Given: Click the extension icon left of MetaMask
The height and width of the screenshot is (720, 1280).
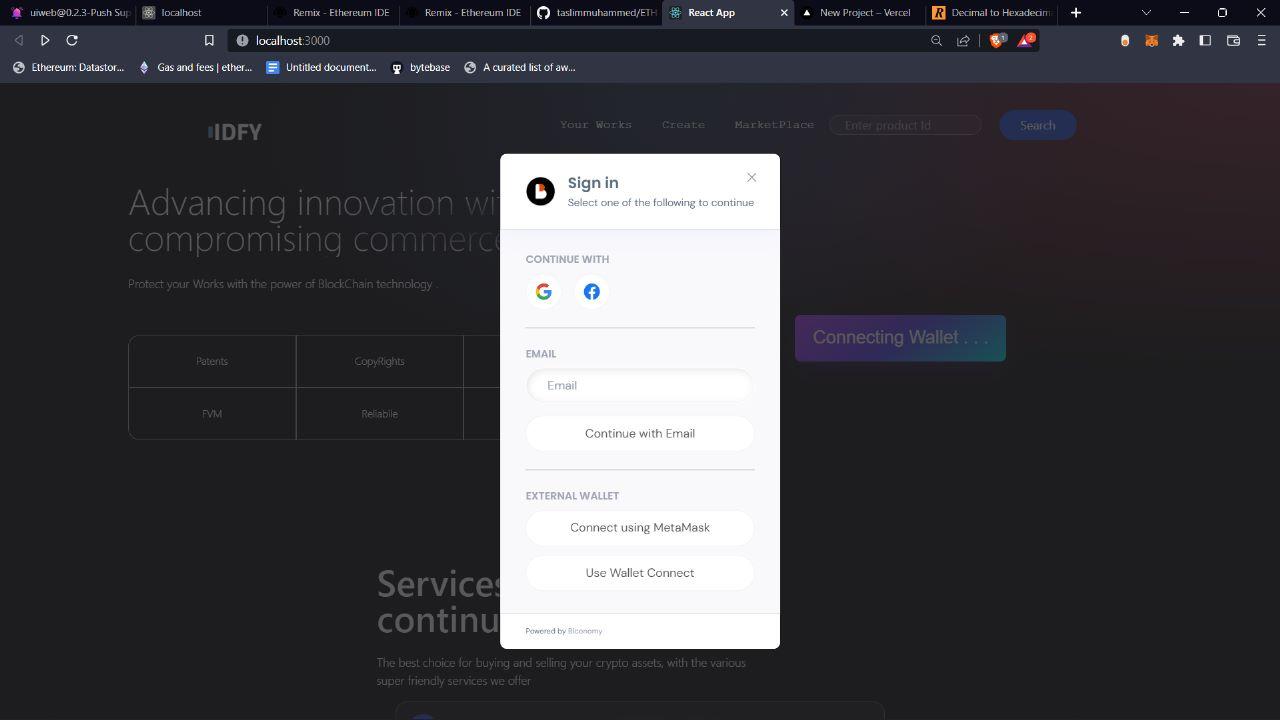Looking at the screenshot, I should coord(1125,40).
